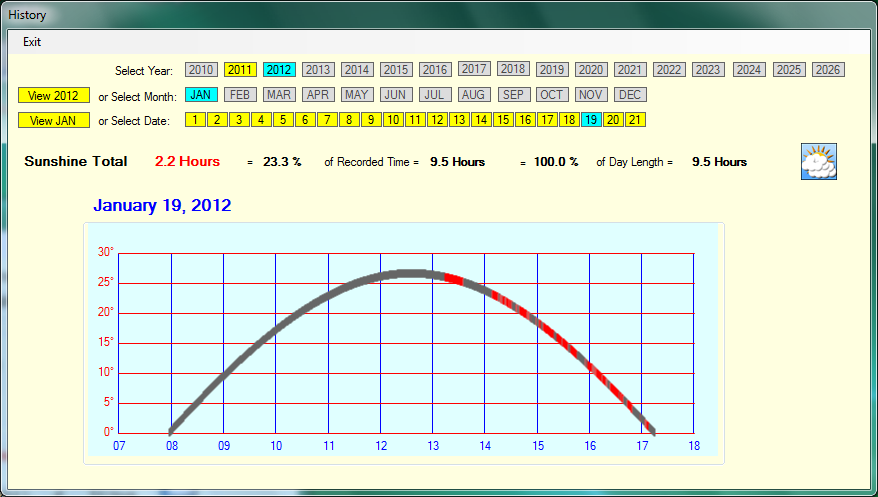
Task: Select date 5
Action: point(283,120)
